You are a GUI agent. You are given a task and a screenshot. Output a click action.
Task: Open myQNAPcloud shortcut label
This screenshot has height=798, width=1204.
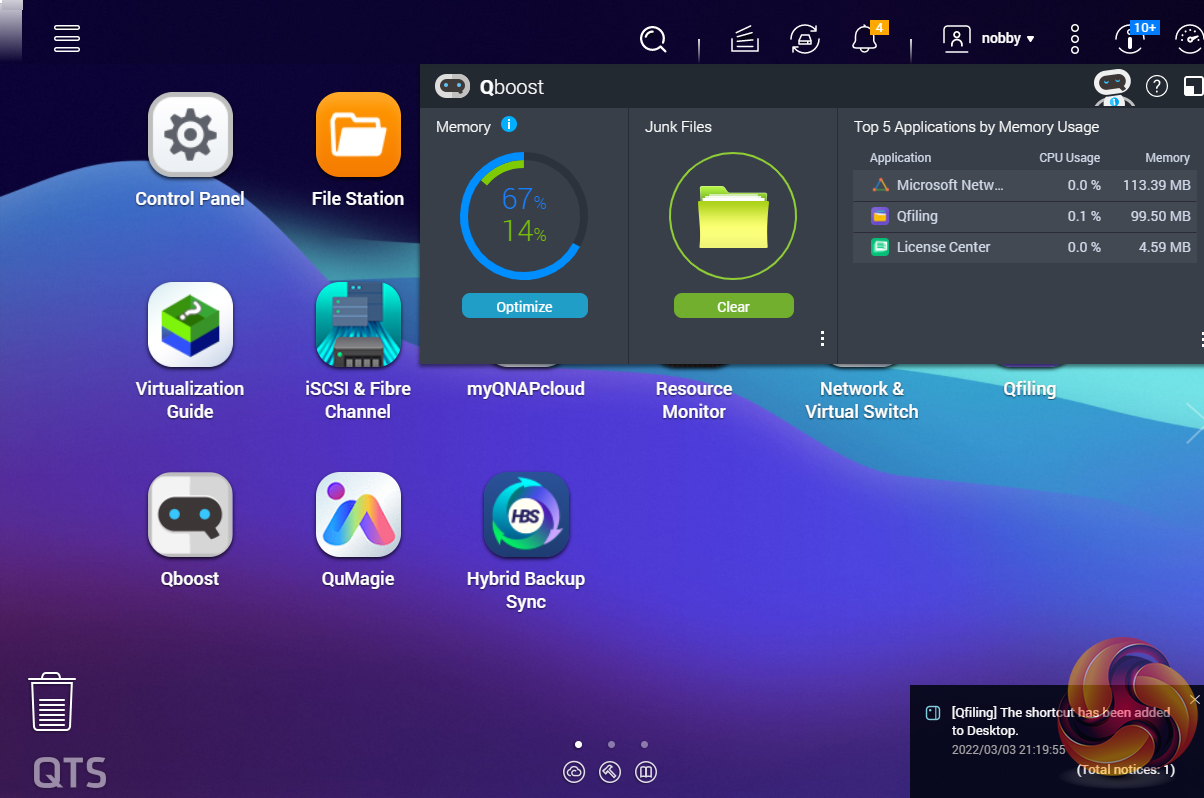(526, 389)
